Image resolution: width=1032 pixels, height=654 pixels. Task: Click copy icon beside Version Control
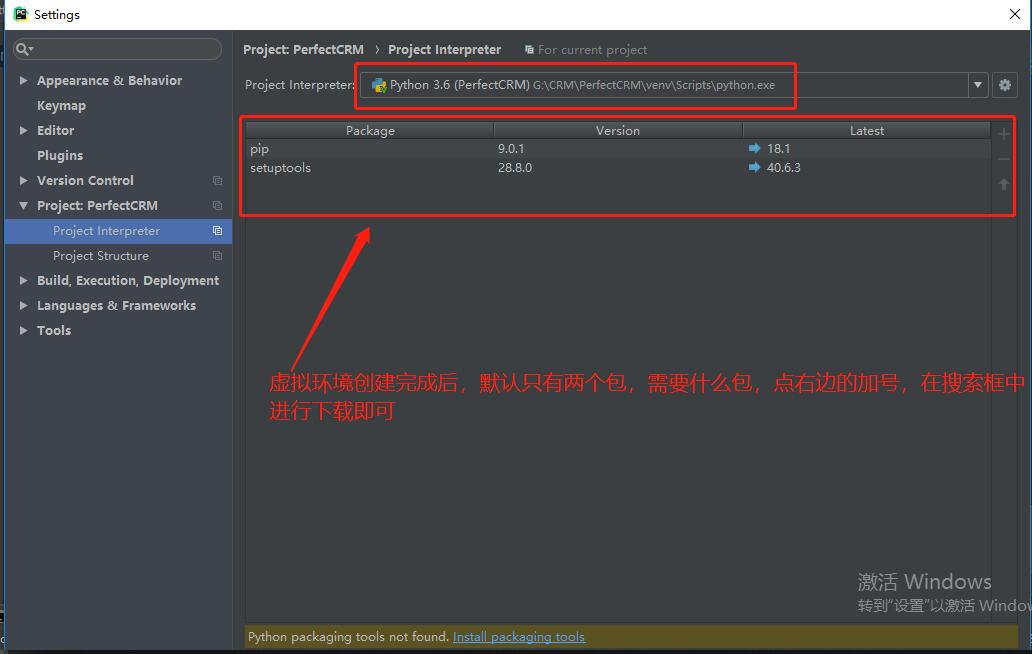pyautogui.click(x=217, y=180)
